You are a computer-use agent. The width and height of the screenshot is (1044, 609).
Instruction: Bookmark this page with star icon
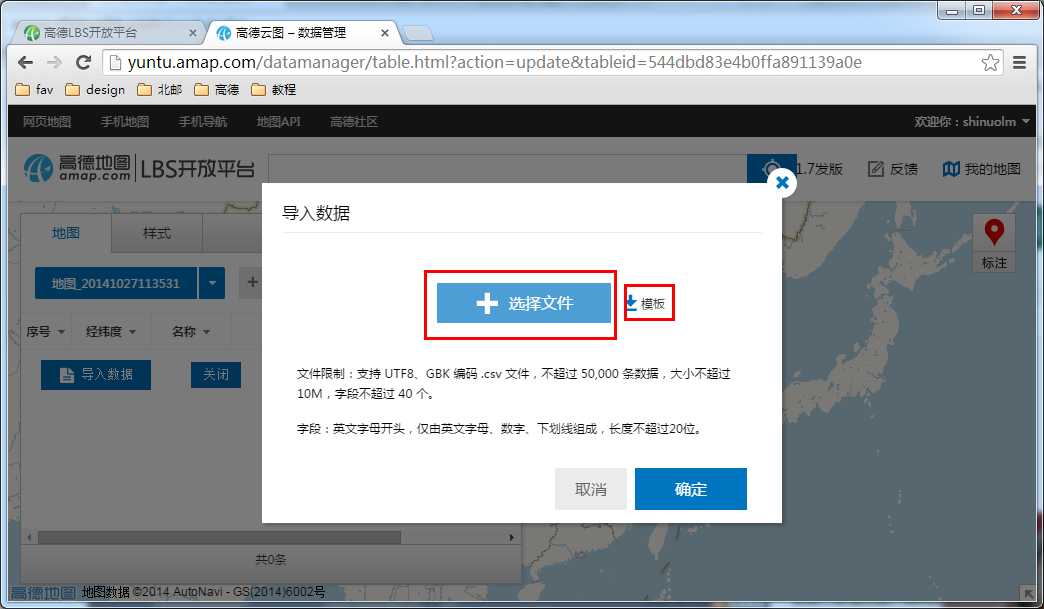tap(990, 63)
